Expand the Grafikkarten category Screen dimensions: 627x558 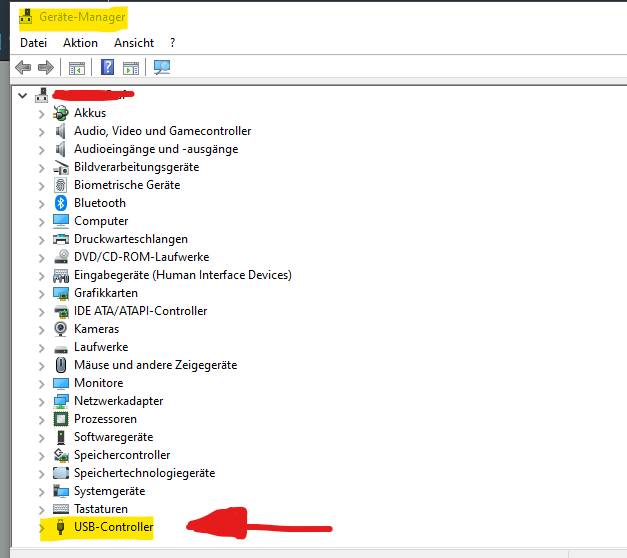coord(42,294)
